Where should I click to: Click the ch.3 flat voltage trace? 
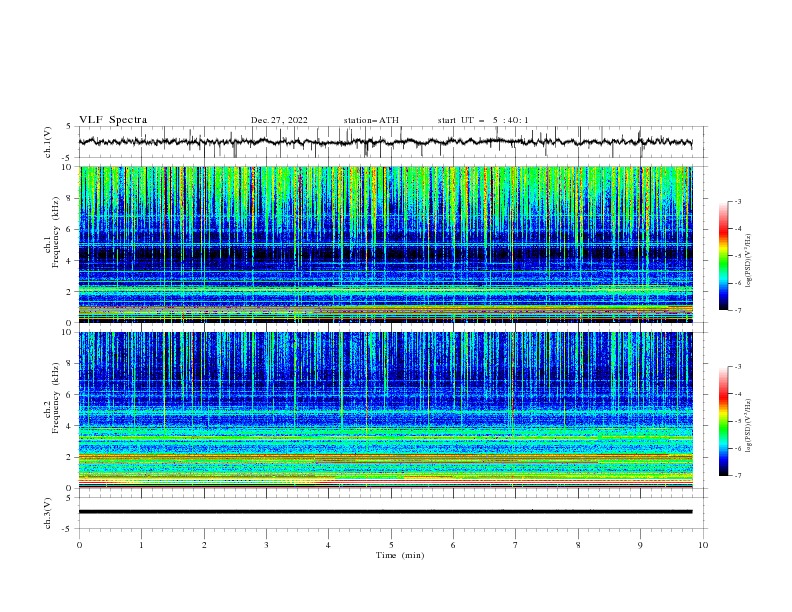click(385, 512)
